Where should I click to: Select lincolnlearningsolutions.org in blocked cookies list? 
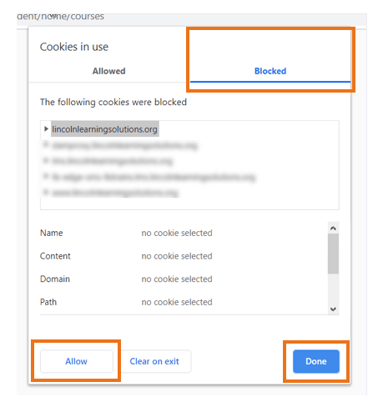(105, 129)
